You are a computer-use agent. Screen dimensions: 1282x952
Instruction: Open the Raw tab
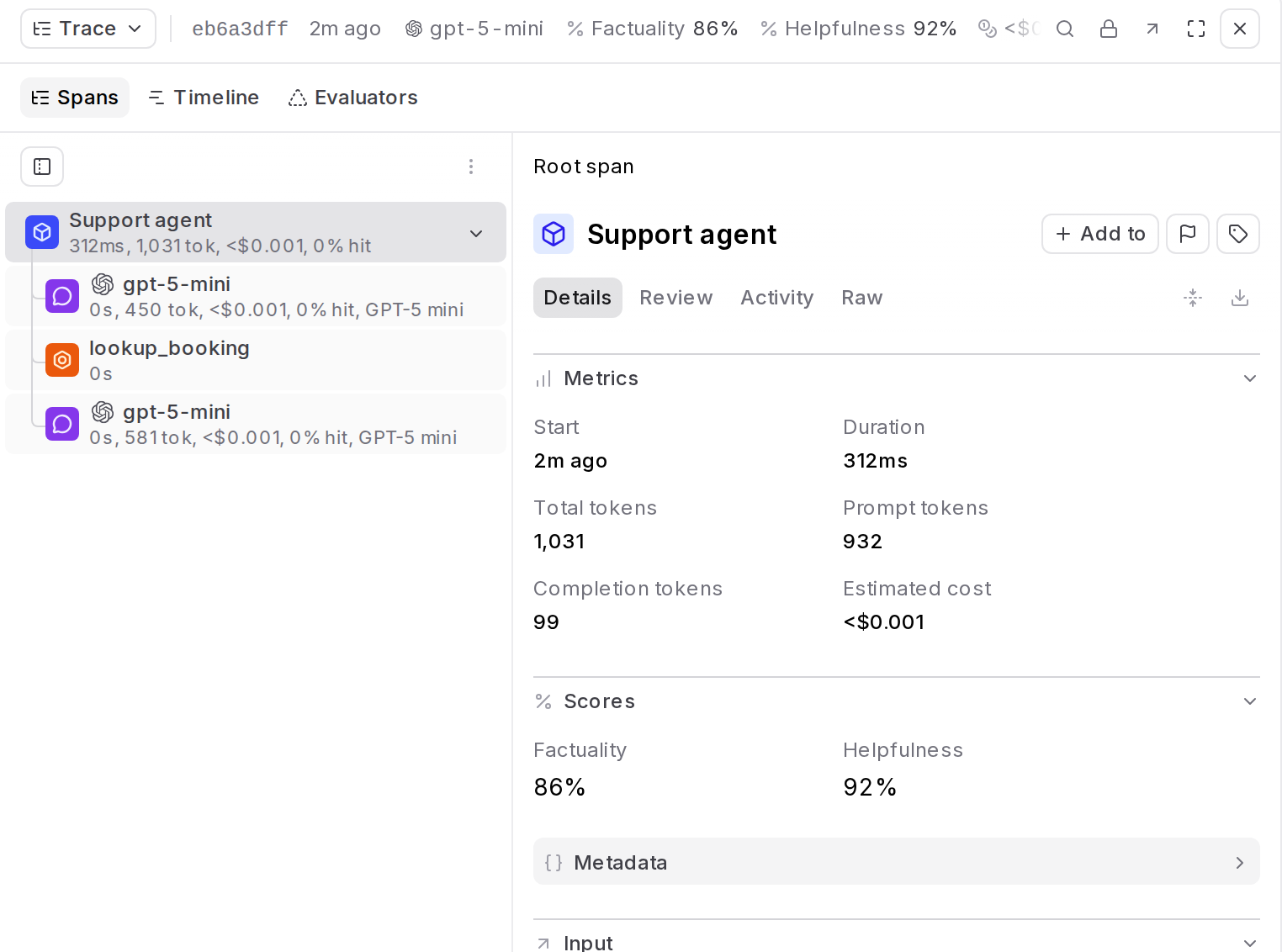coord(862,298)
